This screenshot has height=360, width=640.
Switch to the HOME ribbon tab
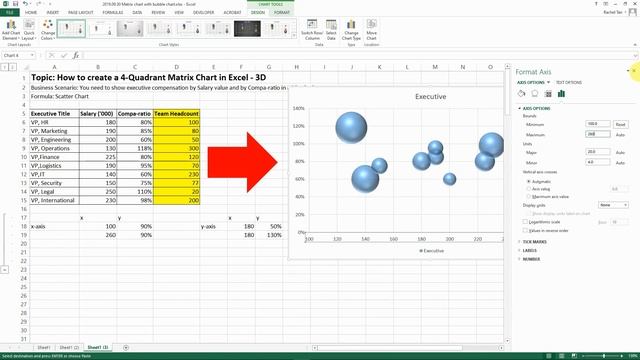(x=31, y=13)
